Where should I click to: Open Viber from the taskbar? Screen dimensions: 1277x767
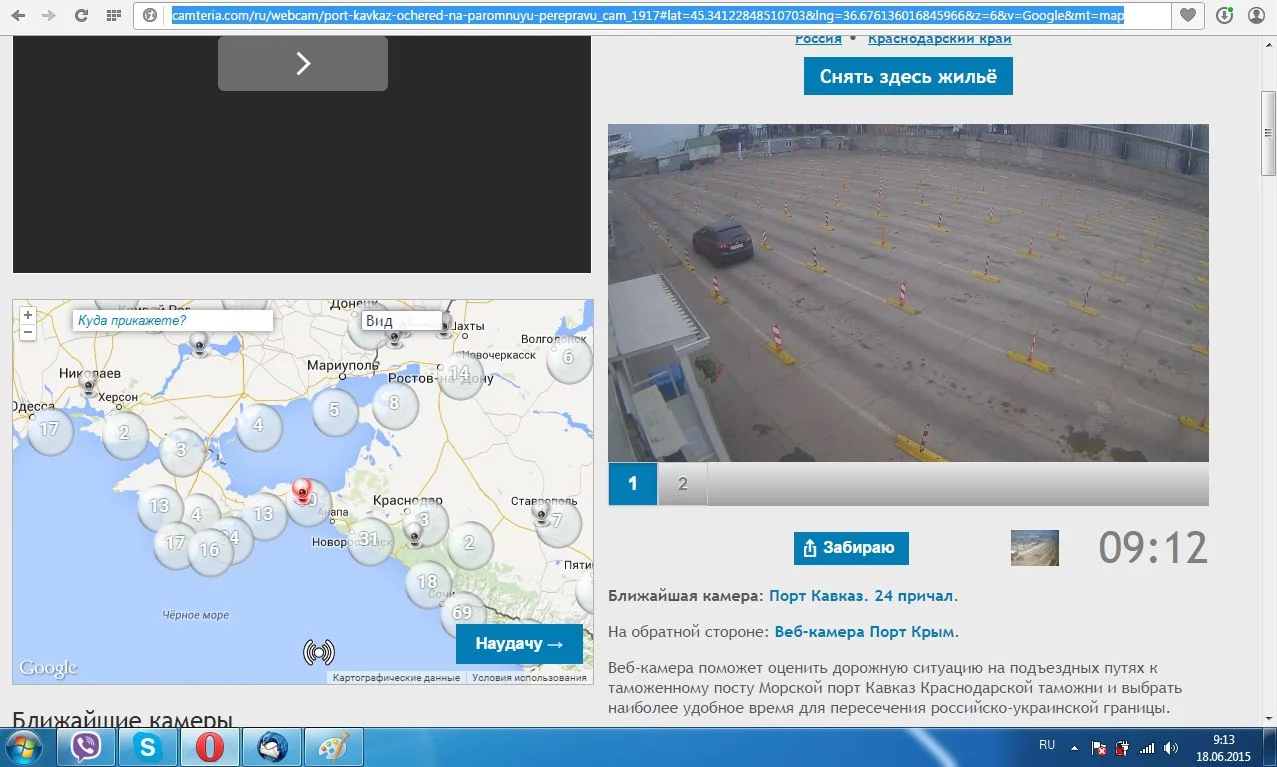[x=86, y=747]
